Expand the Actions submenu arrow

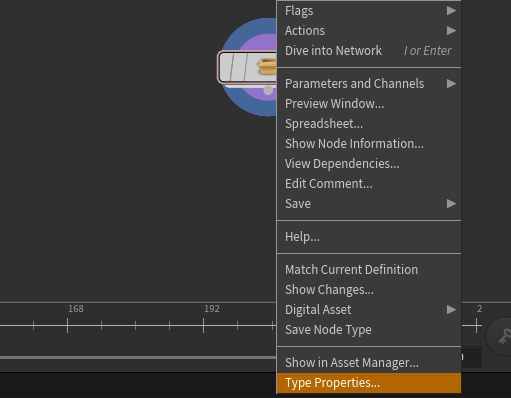pos(451,31)
